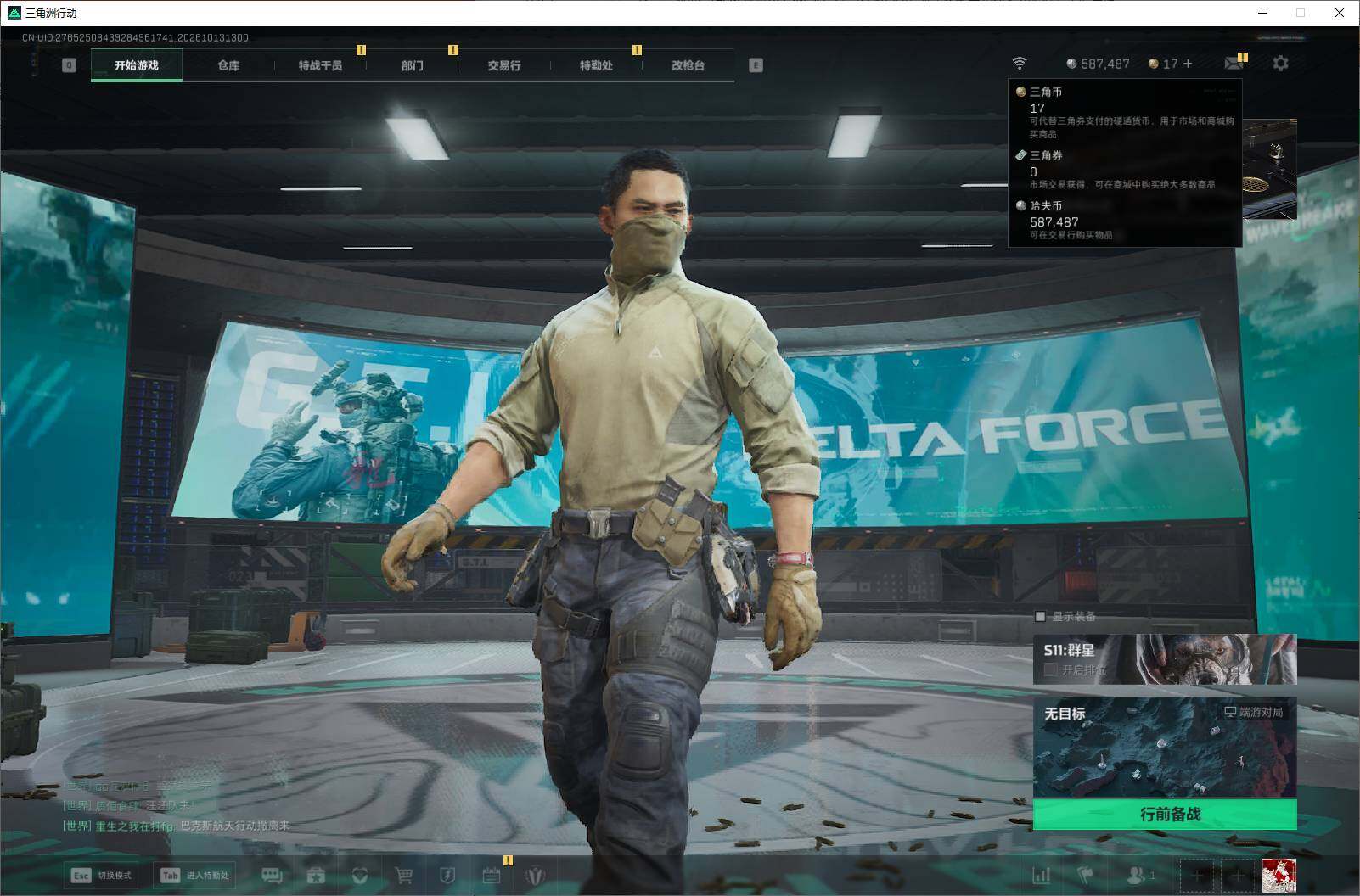Click the green 行前备战 button
This screenshot has height=896, width=1360.
coord(1165,815)
